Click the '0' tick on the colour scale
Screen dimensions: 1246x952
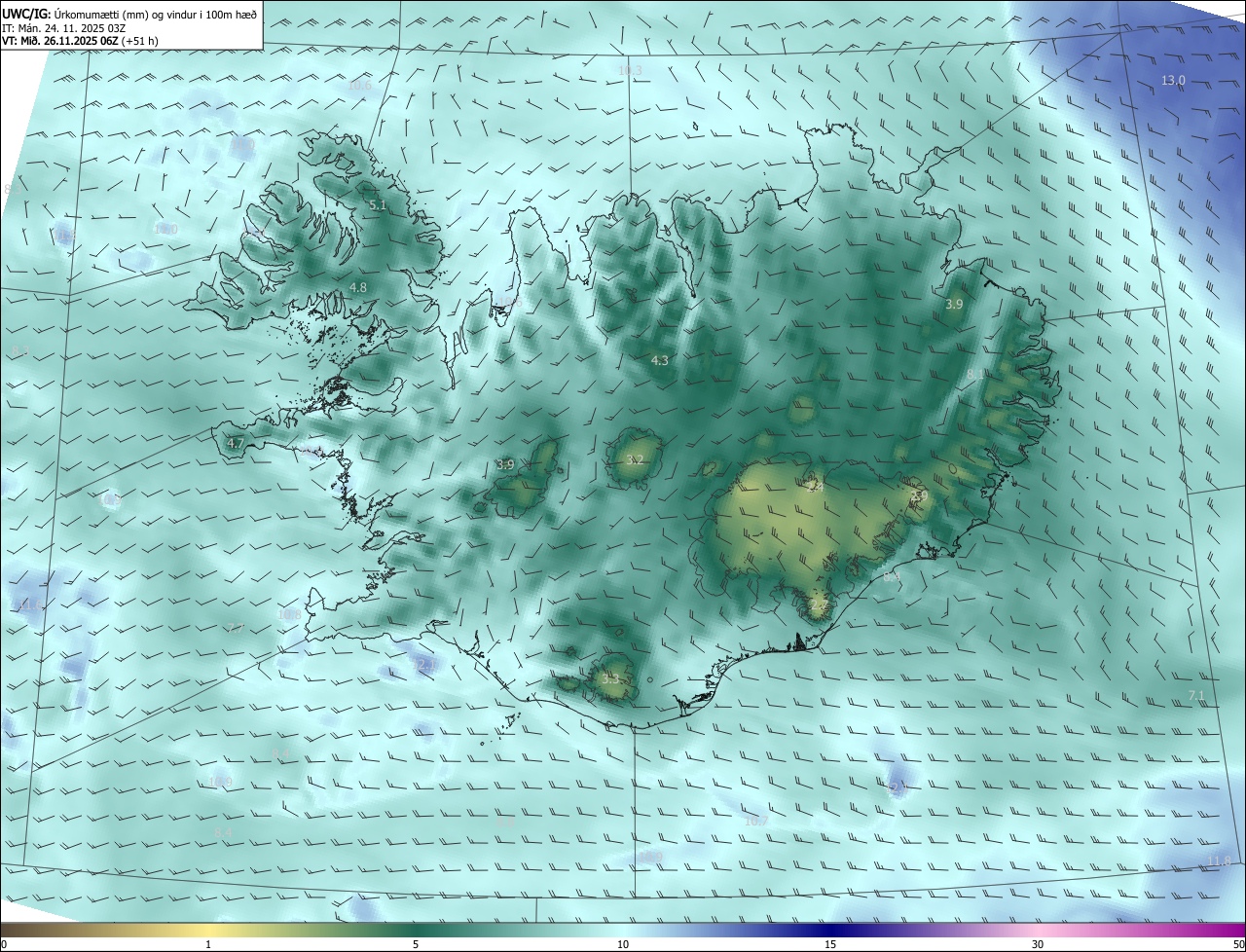4,944
